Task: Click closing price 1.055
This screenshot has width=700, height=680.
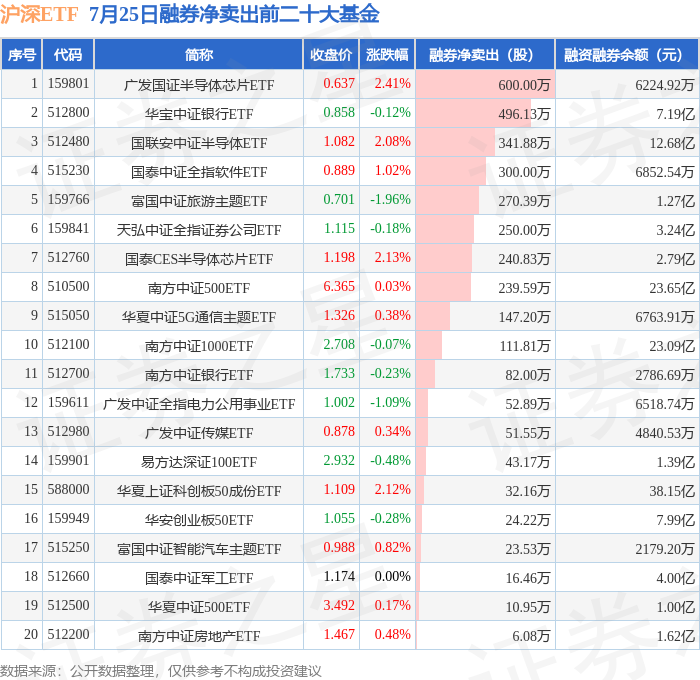Action: 339,519
